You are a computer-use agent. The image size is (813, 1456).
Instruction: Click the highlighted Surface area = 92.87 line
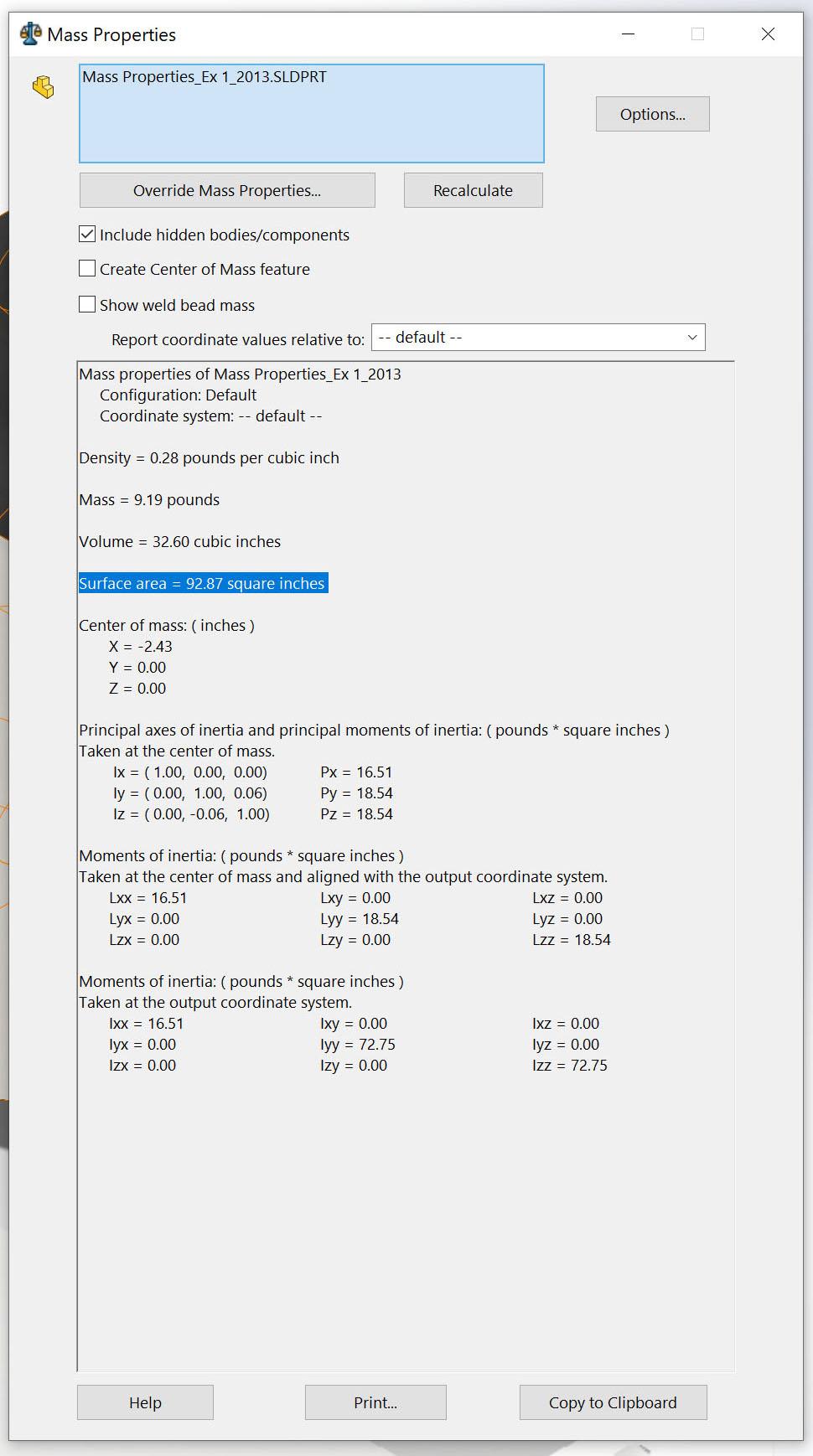[203, 583]
